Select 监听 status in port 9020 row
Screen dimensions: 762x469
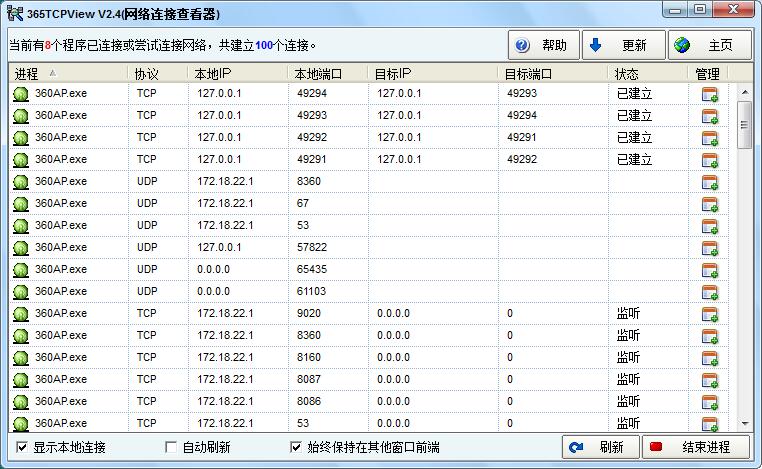(628, 313)
